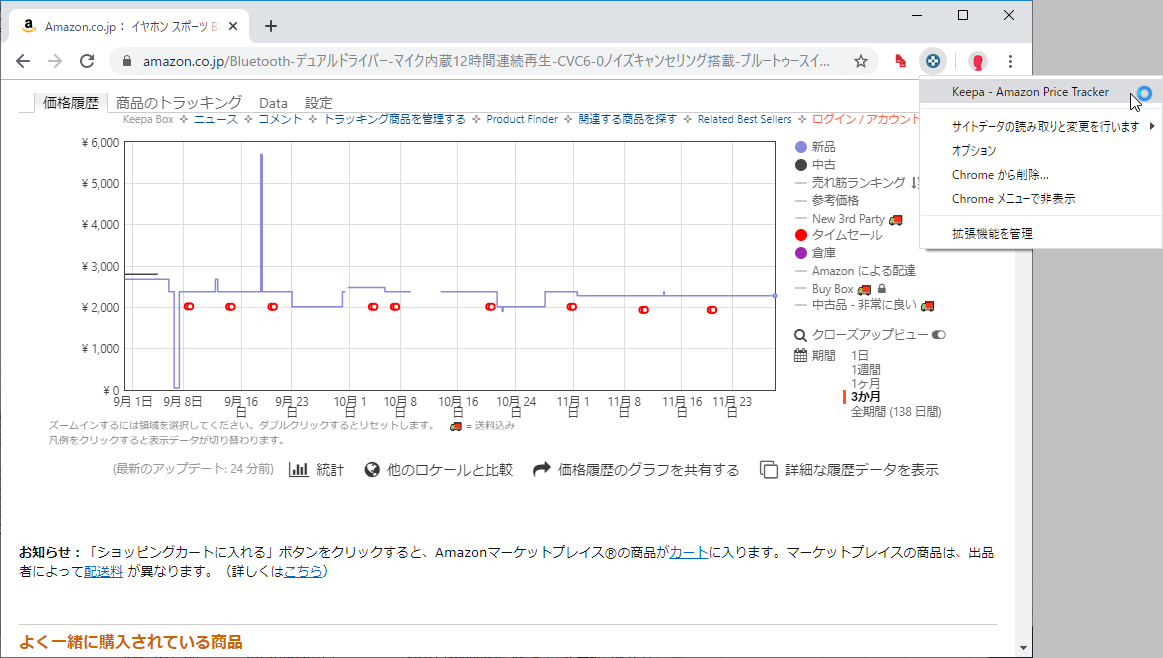Click the こちら details link

[303, 571]
